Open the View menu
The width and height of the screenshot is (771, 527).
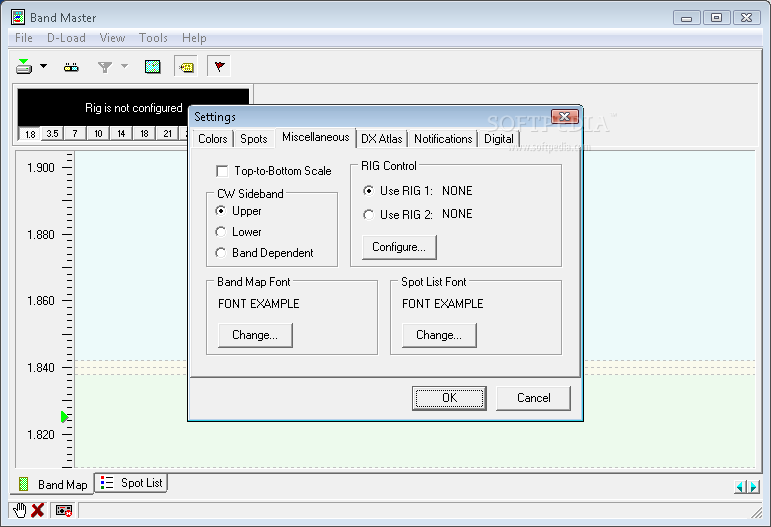click(x=112, y=38)
